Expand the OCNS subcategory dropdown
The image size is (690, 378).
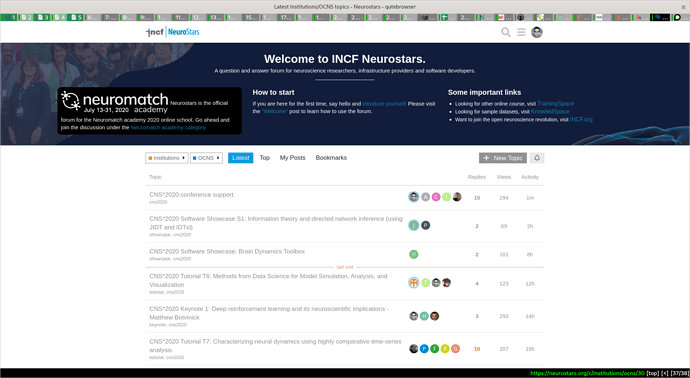(206, 158)
